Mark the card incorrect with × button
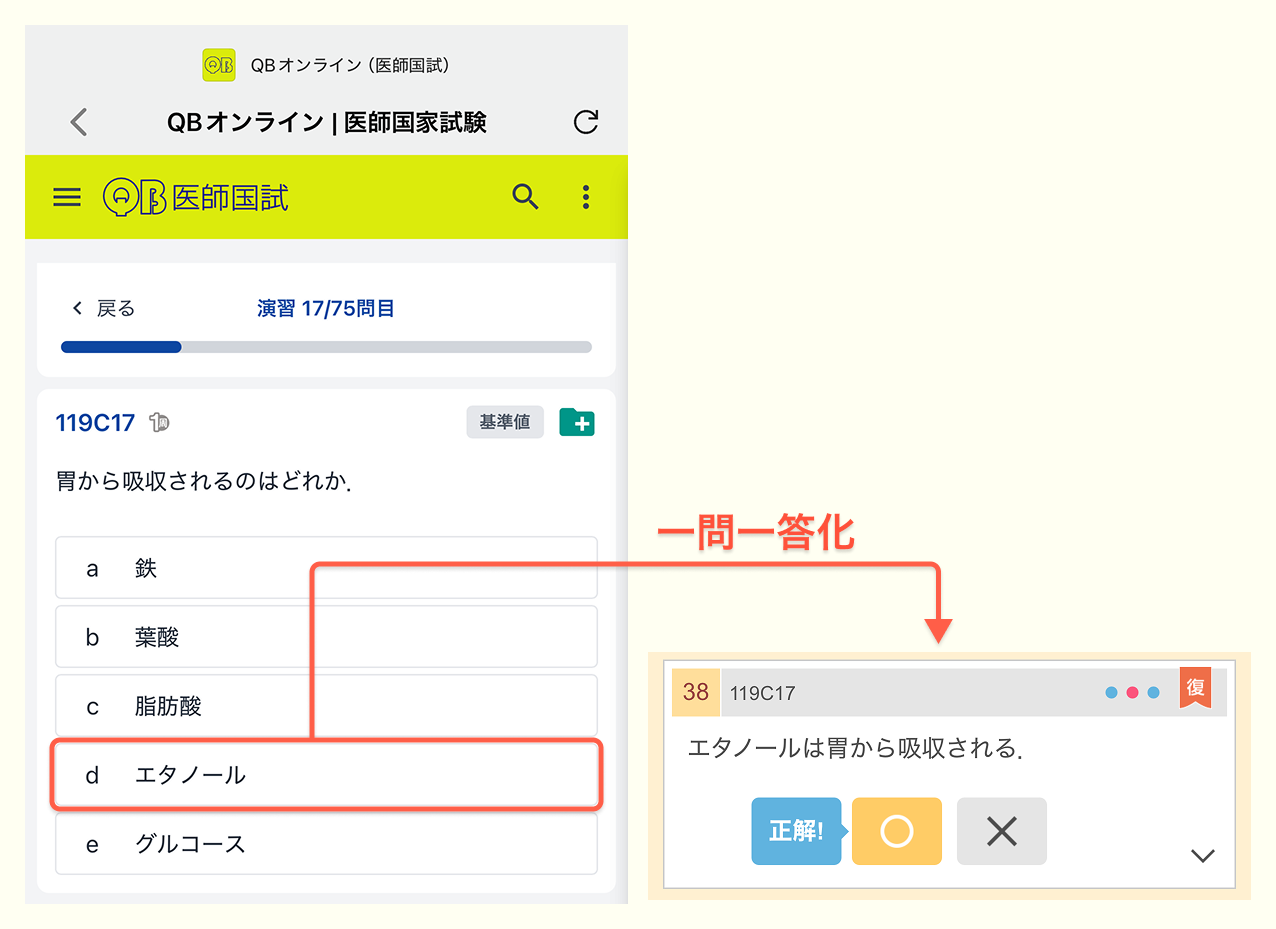The image size is (1276, 929). (1001, 831)
